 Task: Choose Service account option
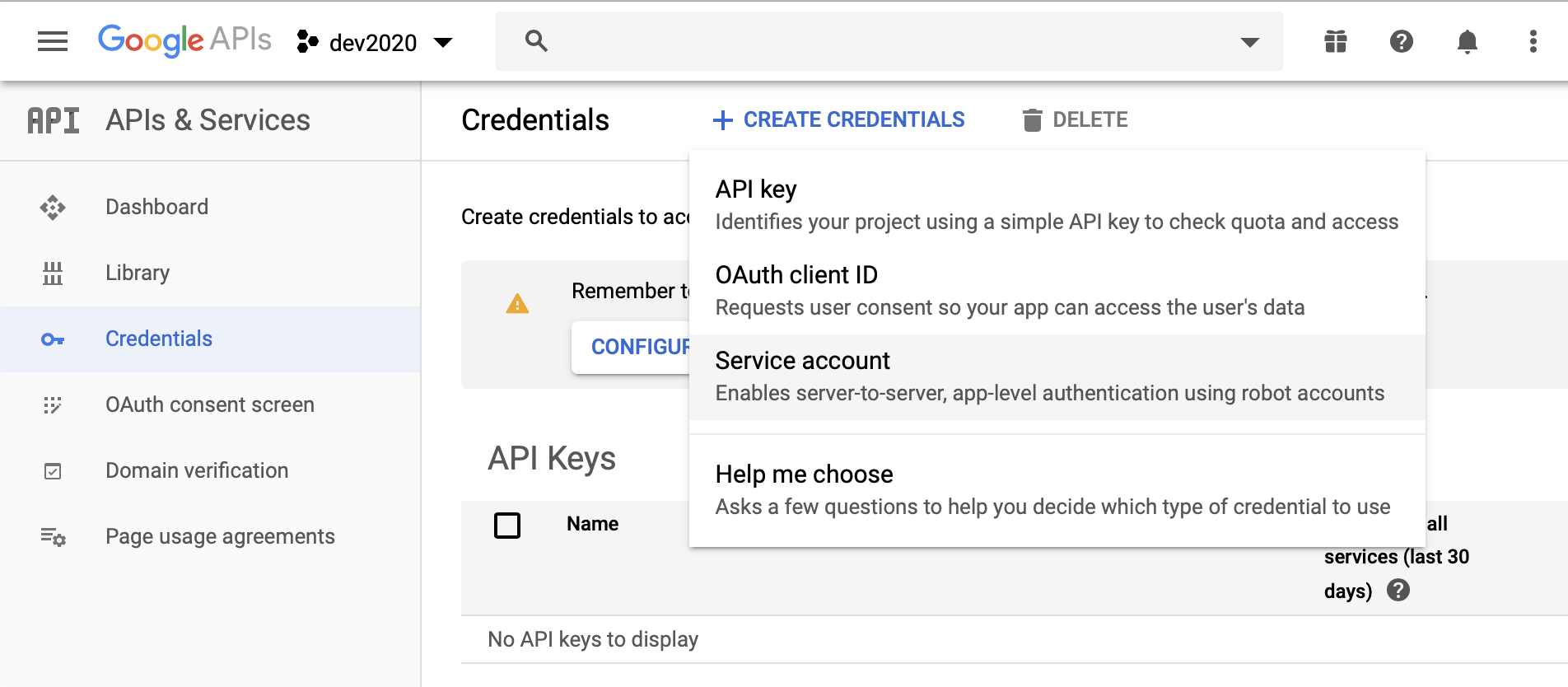(x=1057, y=377)
